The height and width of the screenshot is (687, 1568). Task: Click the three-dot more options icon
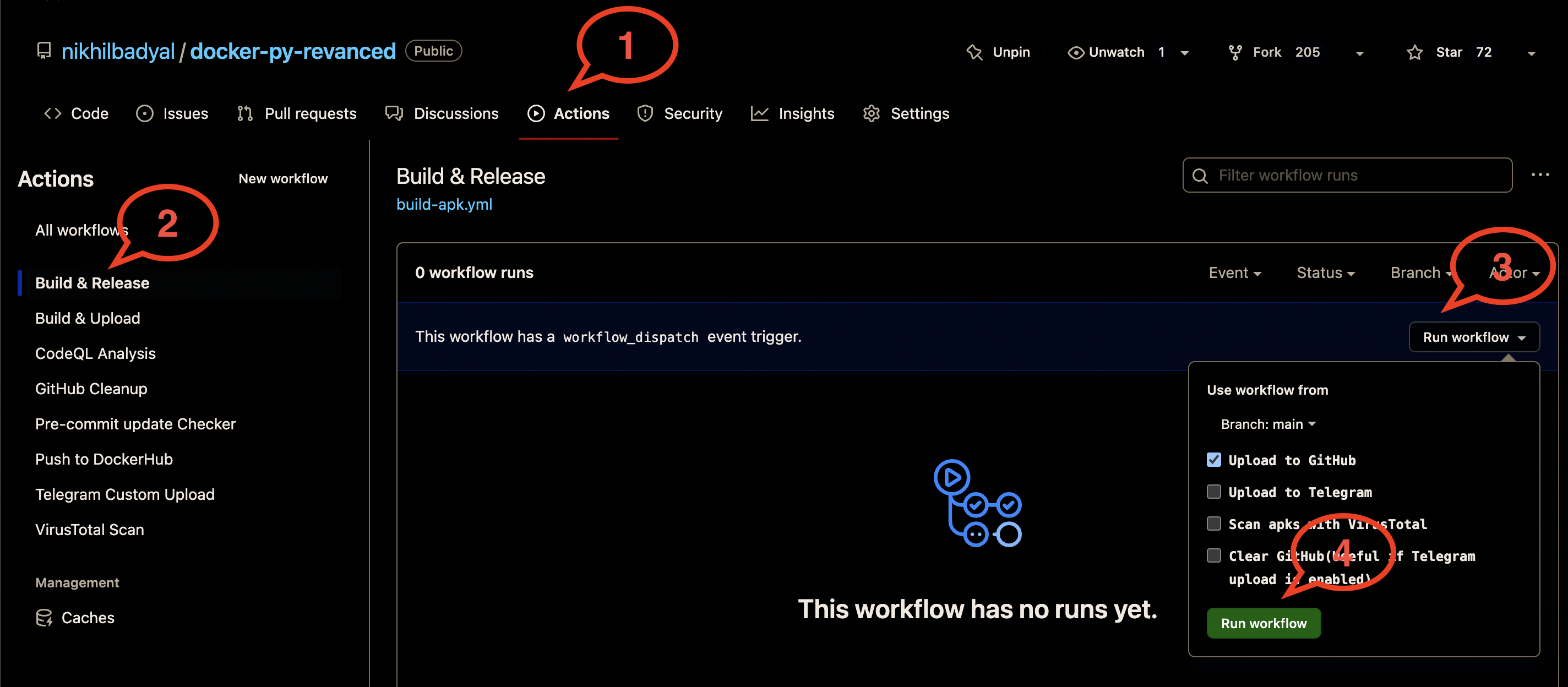(1540, 175)
